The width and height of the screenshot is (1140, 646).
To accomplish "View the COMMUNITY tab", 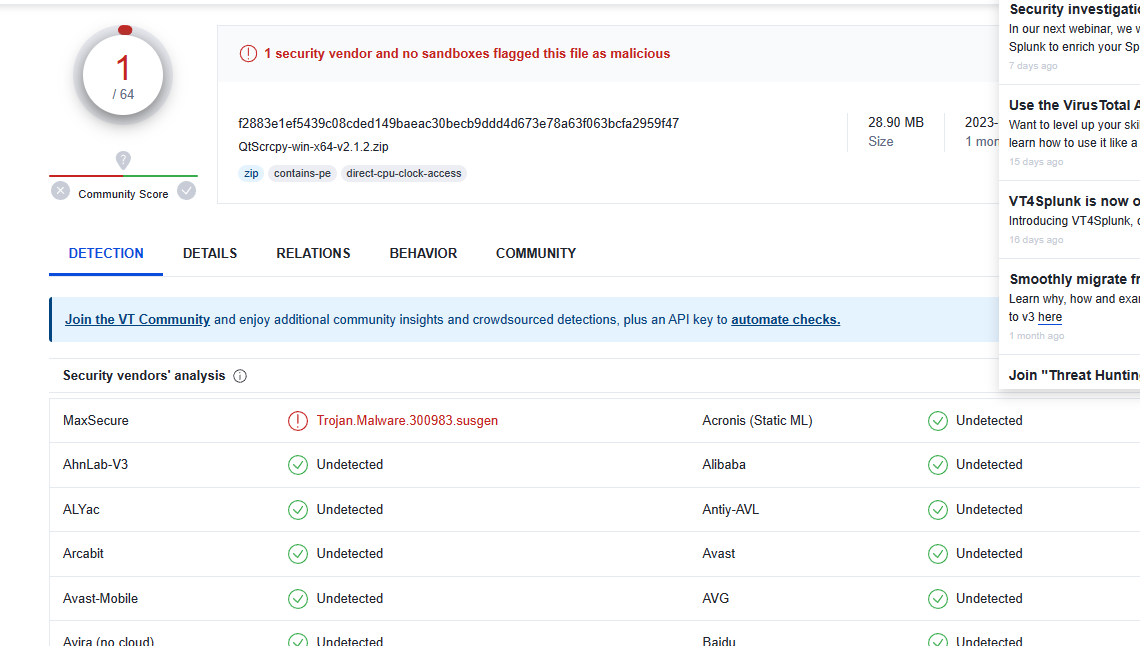I will [x=535, y=253].
